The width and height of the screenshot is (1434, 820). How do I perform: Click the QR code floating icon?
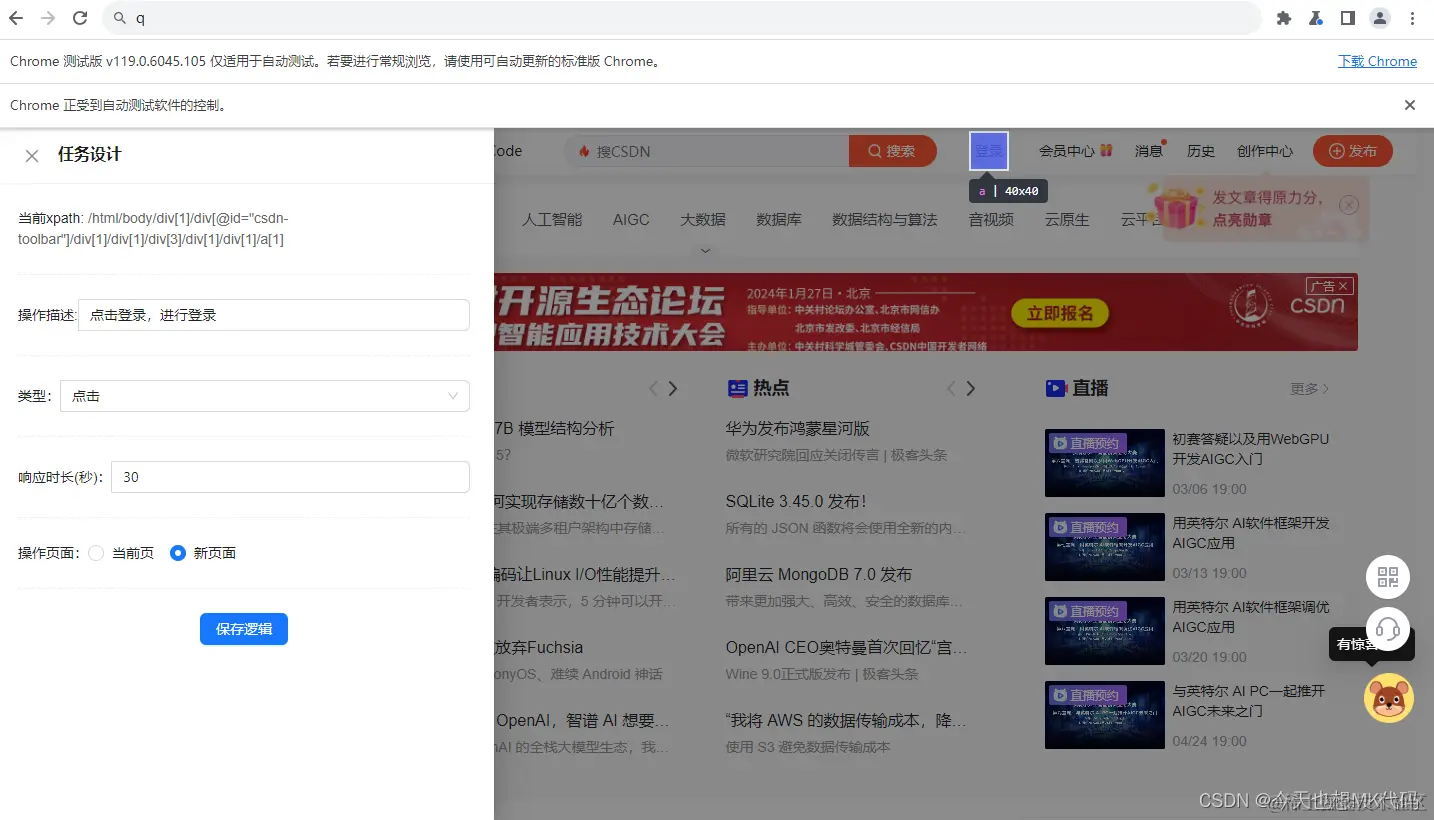click(x=1388, y=577)
